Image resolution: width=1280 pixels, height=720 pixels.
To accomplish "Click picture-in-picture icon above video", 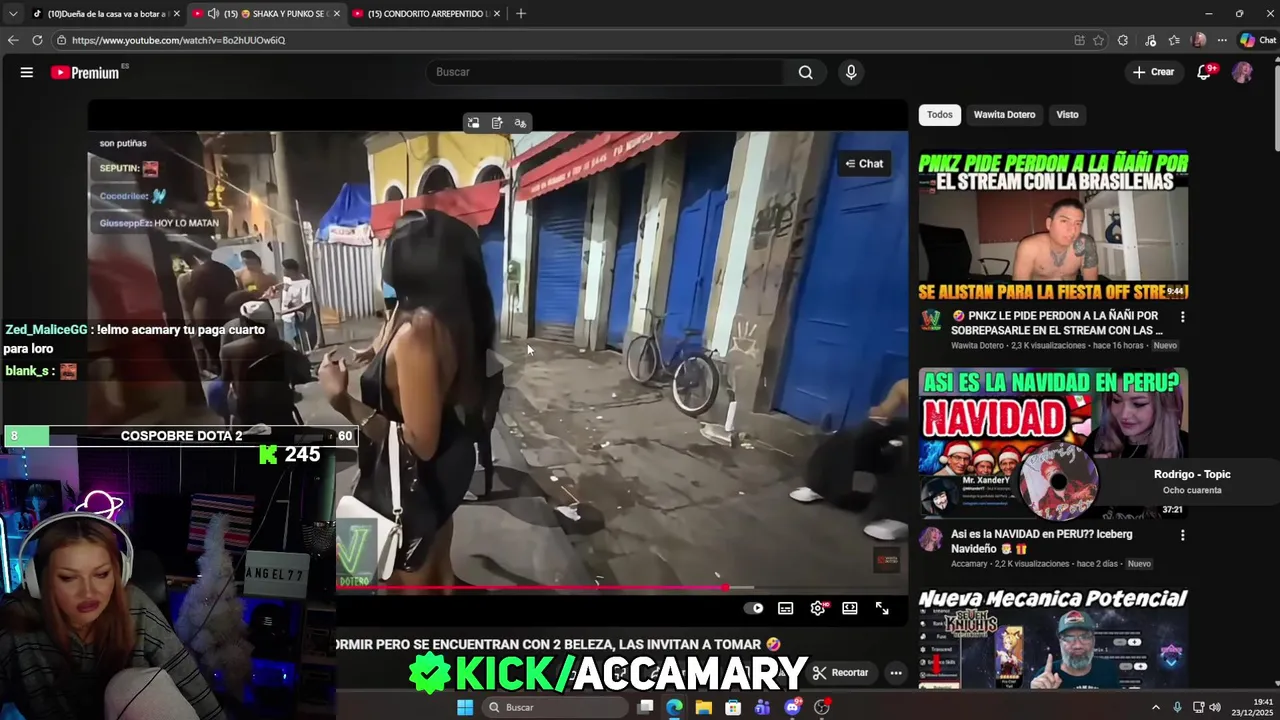I will 473,123.
